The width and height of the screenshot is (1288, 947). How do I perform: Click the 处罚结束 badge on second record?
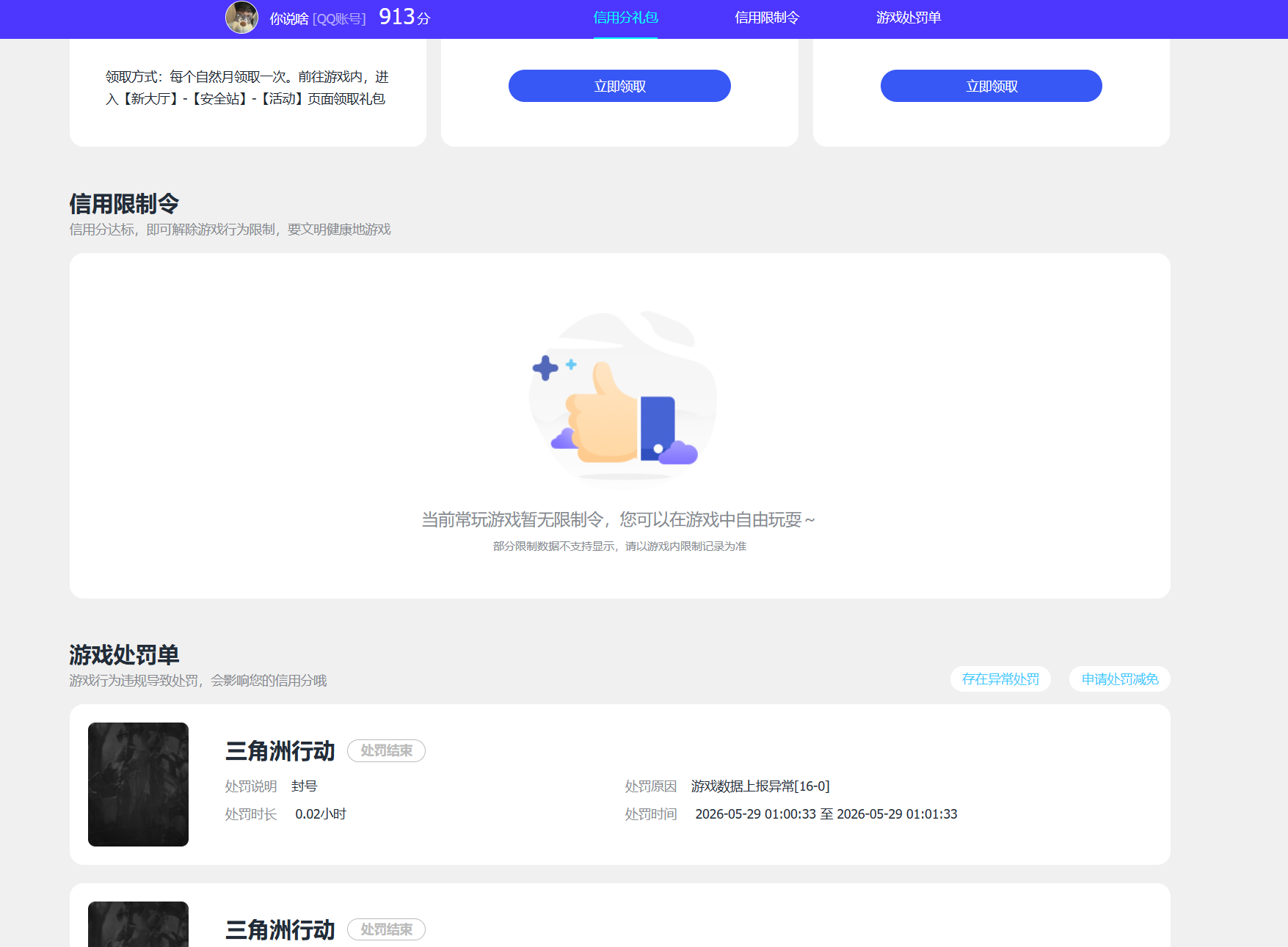point(386,930)
